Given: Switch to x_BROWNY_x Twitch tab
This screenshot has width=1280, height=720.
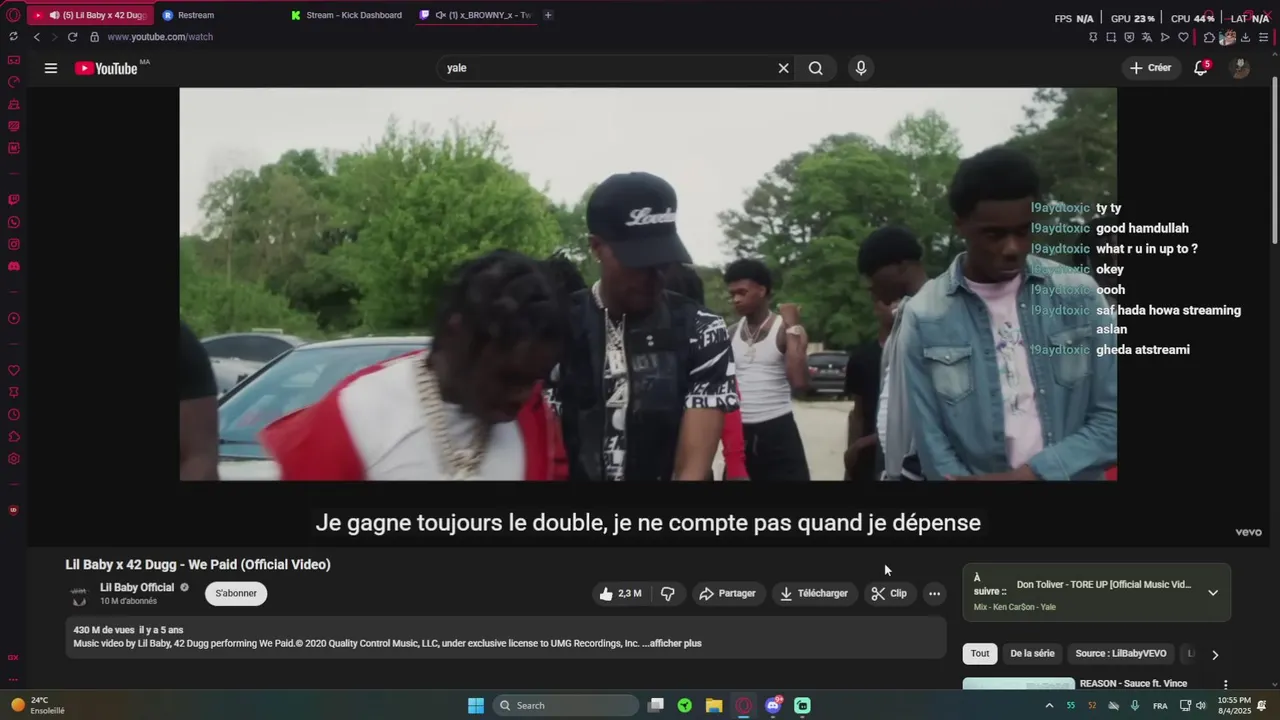Looking at the screenshot, I should pos(475,15).
